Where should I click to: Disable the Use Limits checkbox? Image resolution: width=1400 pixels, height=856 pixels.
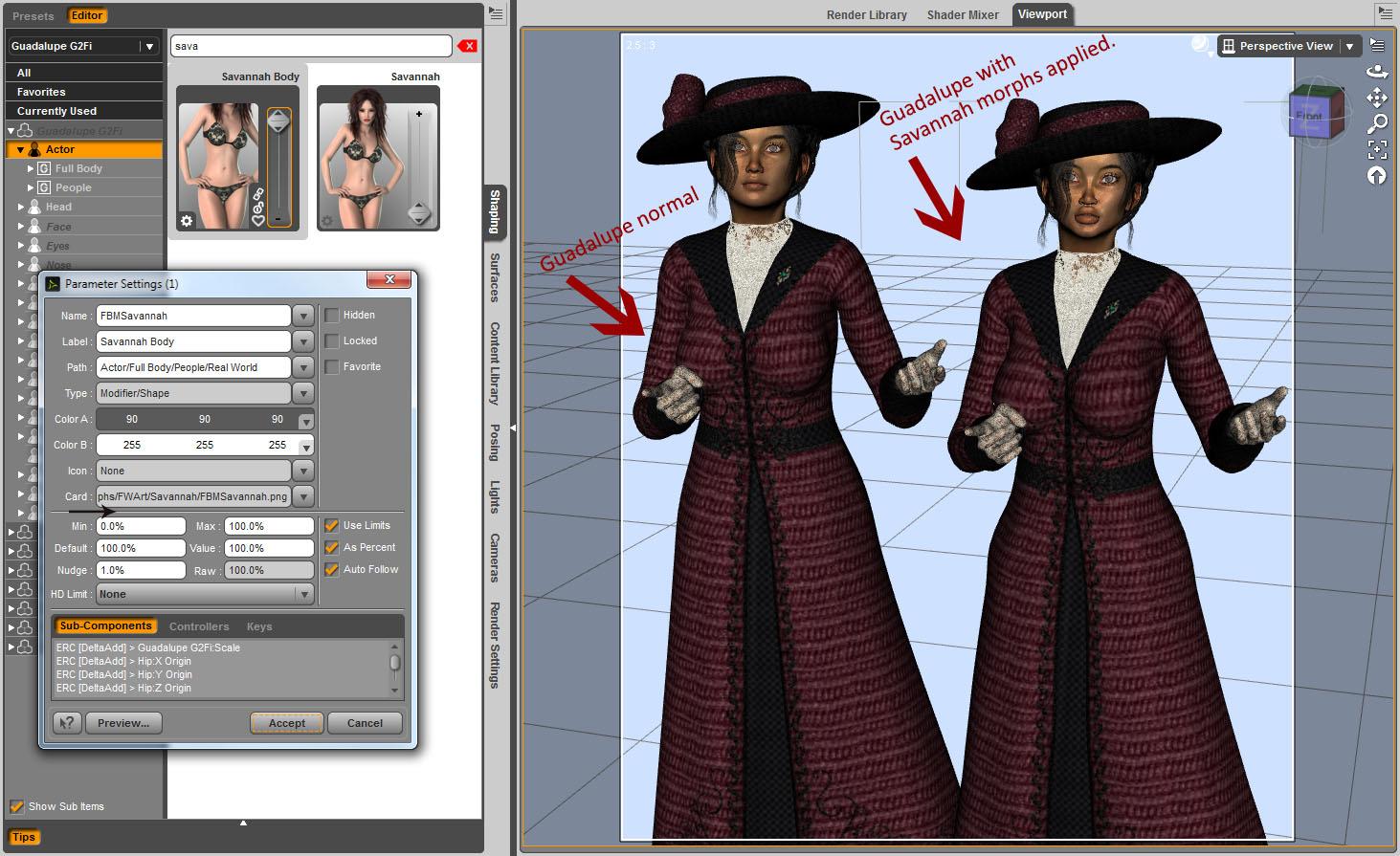point(331,525)
